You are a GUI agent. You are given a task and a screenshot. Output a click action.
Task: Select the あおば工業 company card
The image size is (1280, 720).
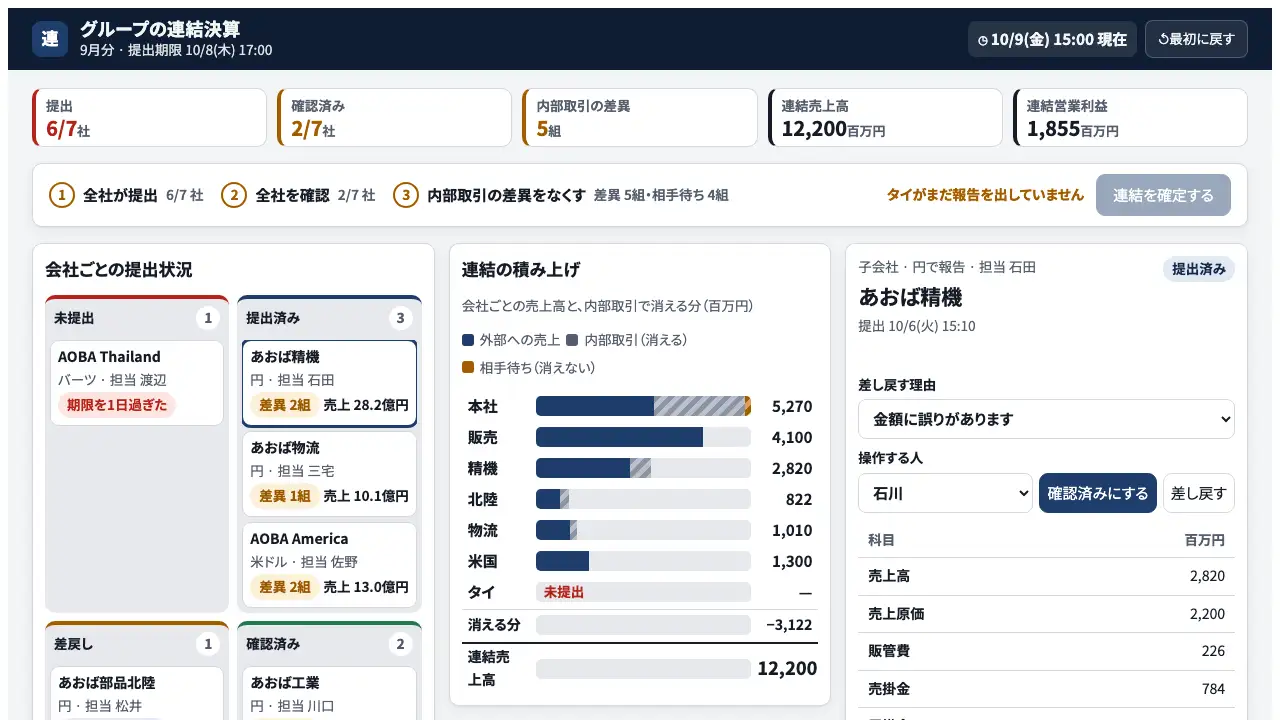pyautogui.click(x=329, y=692)
